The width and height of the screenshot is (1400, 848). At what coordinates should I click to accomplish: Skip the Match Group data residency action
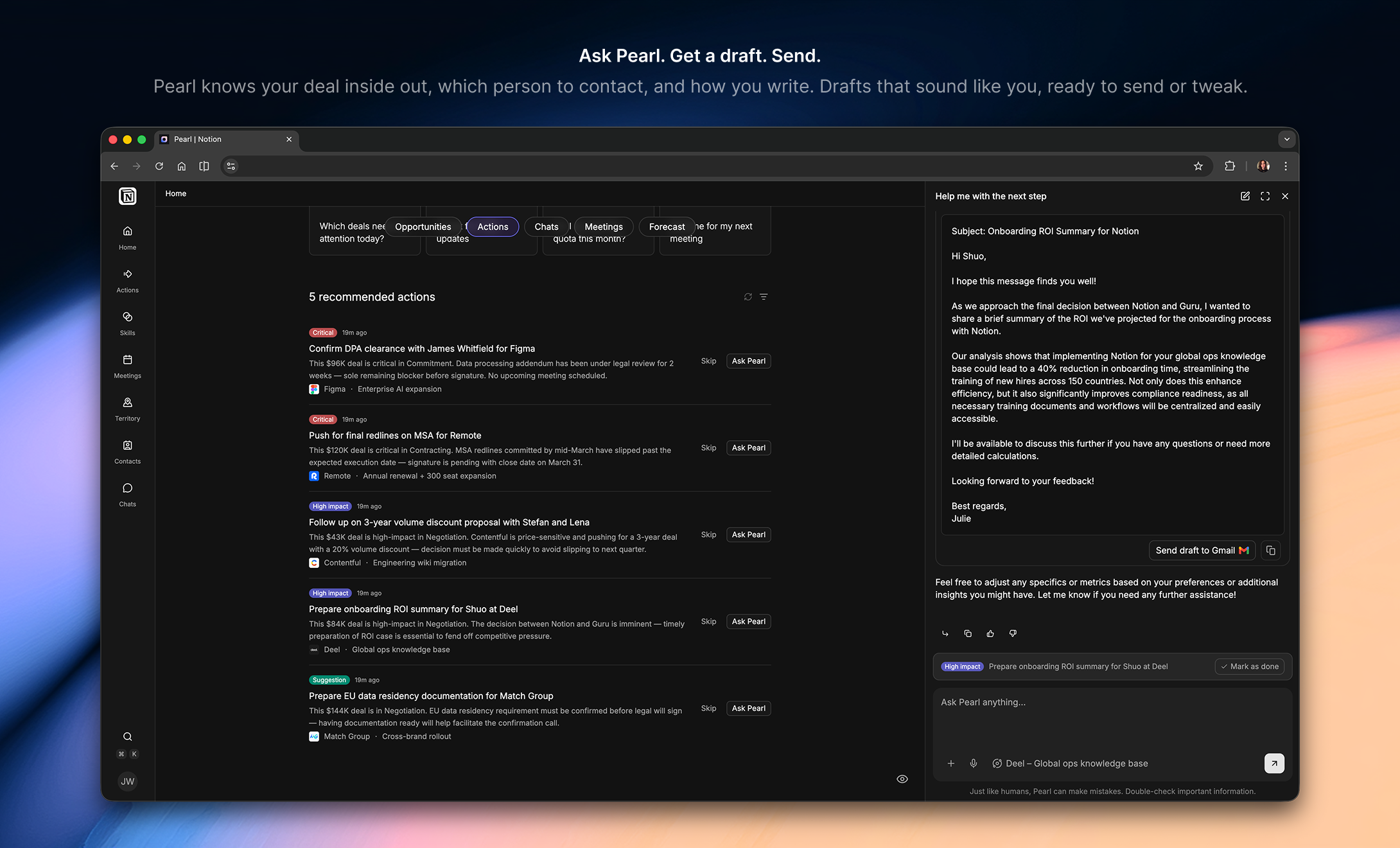click(708, 708)
